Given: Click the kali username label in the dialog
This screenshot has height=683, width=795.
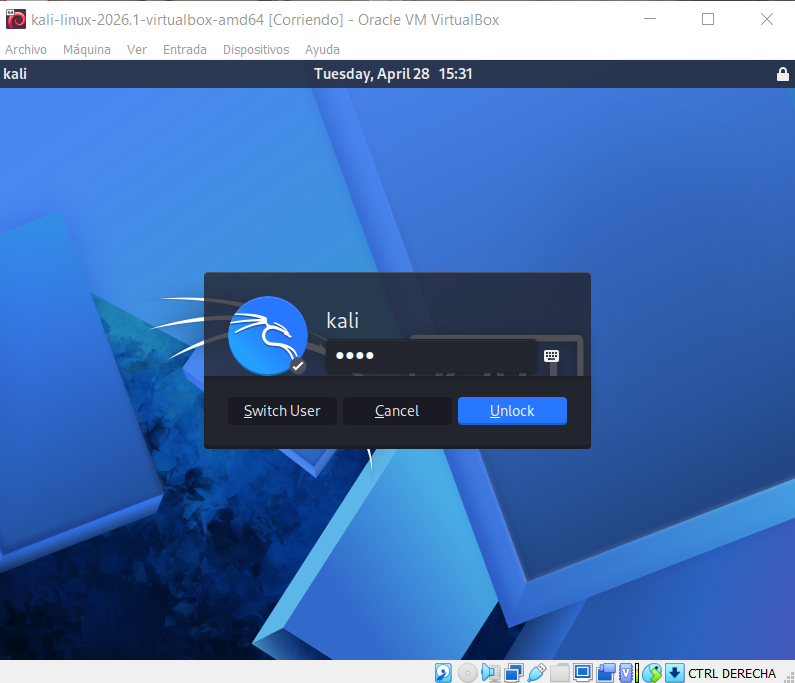Looking at the screenshot, I should [x=343, y=320].
